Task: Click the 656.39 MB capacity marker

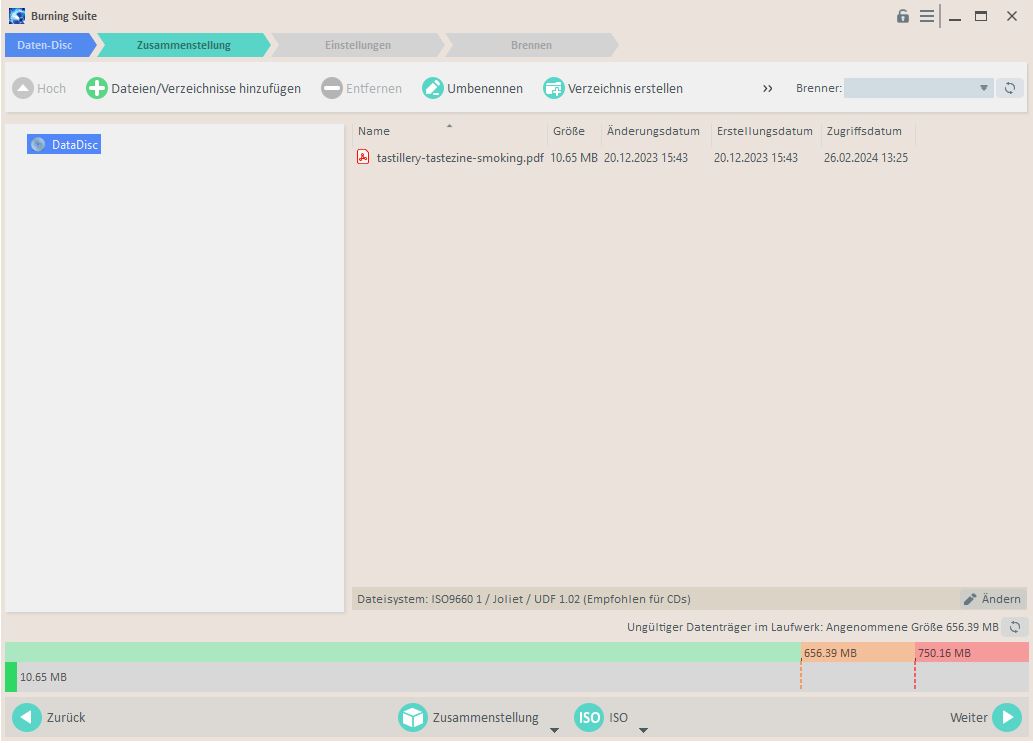Action: click(x=829, y=653)
